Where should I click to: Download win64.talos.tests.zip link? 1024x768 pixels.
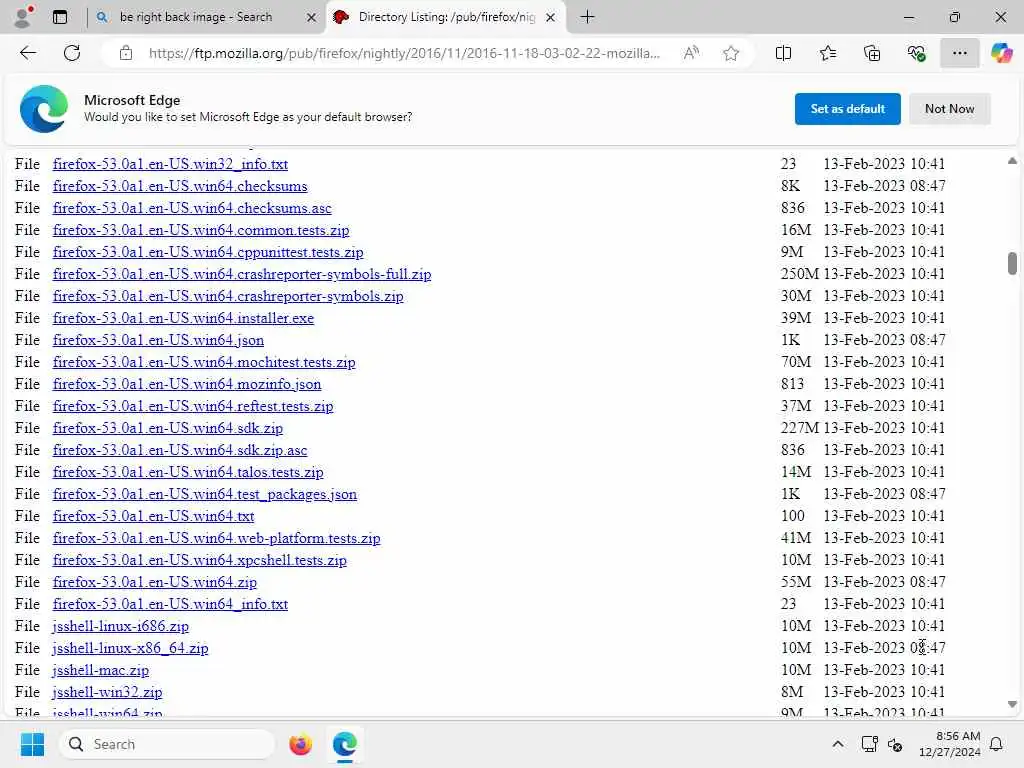[187, 472]
